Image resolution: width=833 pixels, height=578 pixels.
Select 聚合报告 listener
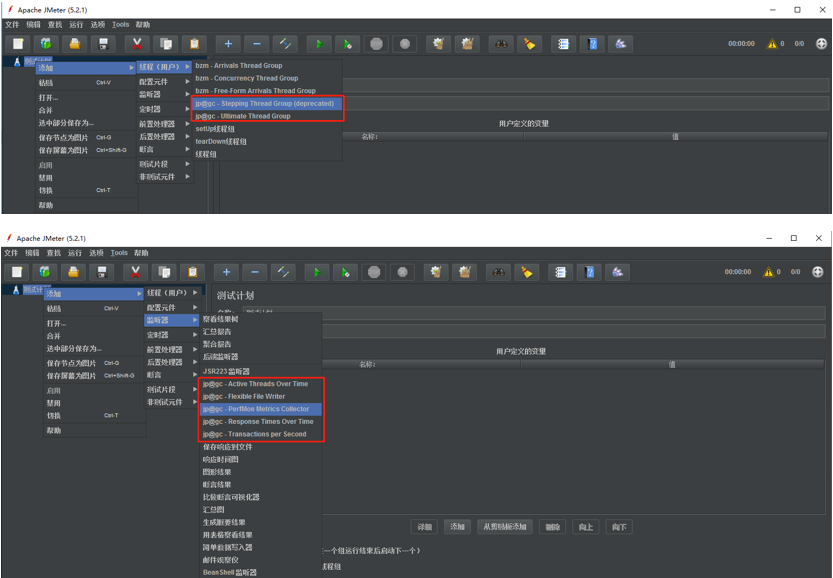coord(261,344)
